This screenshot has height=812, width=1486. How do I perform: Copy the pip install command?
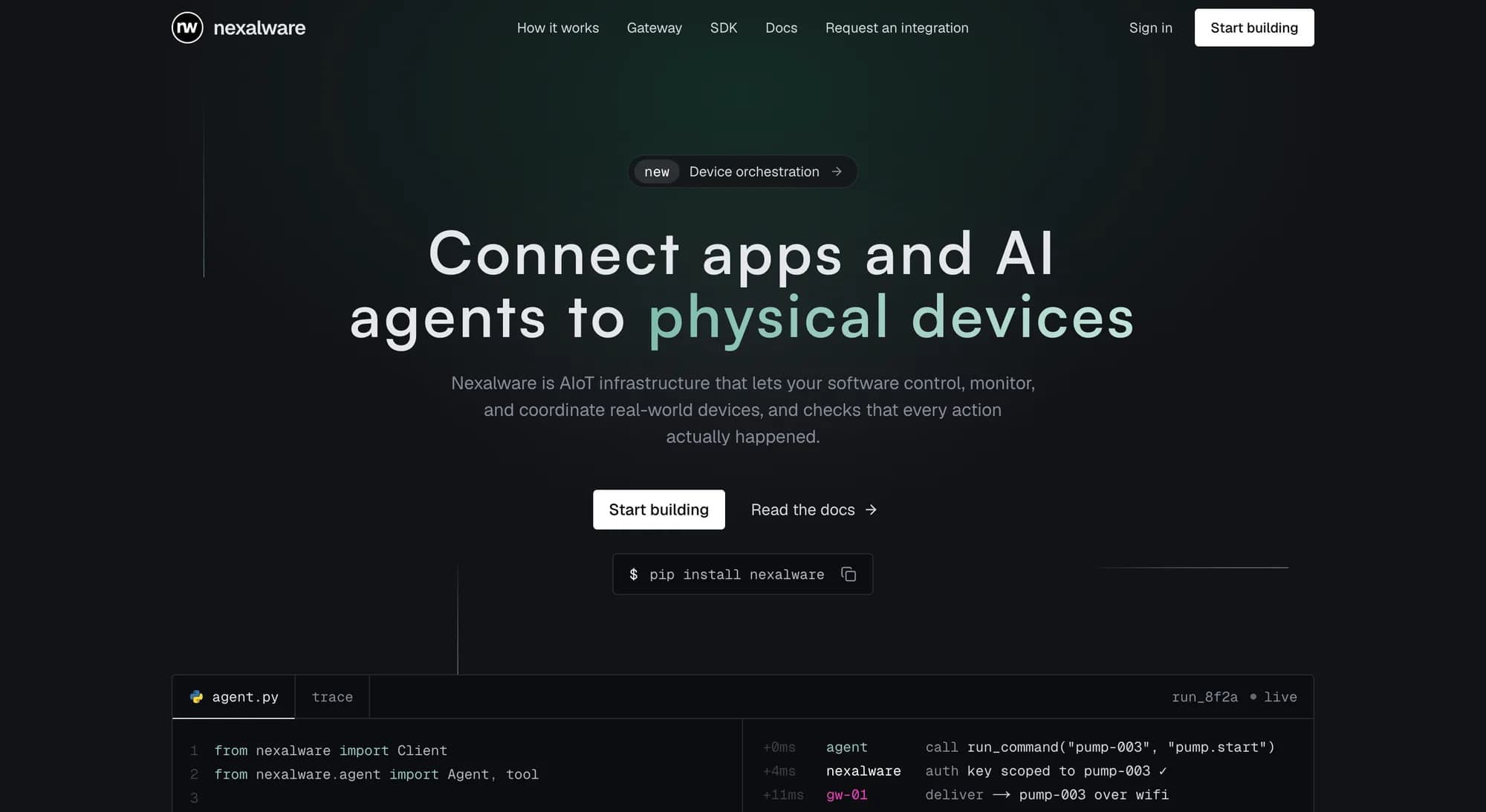[x=849, y=574]
